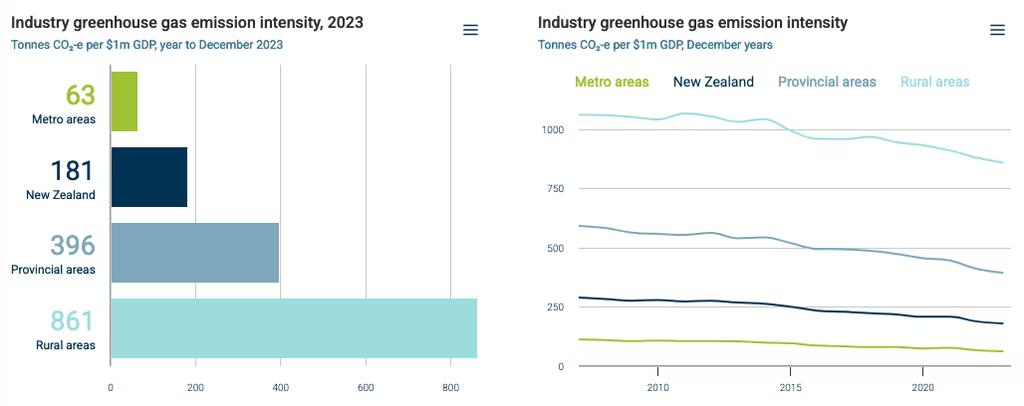Open the hamburger menu on the line chart

(997, 30)
